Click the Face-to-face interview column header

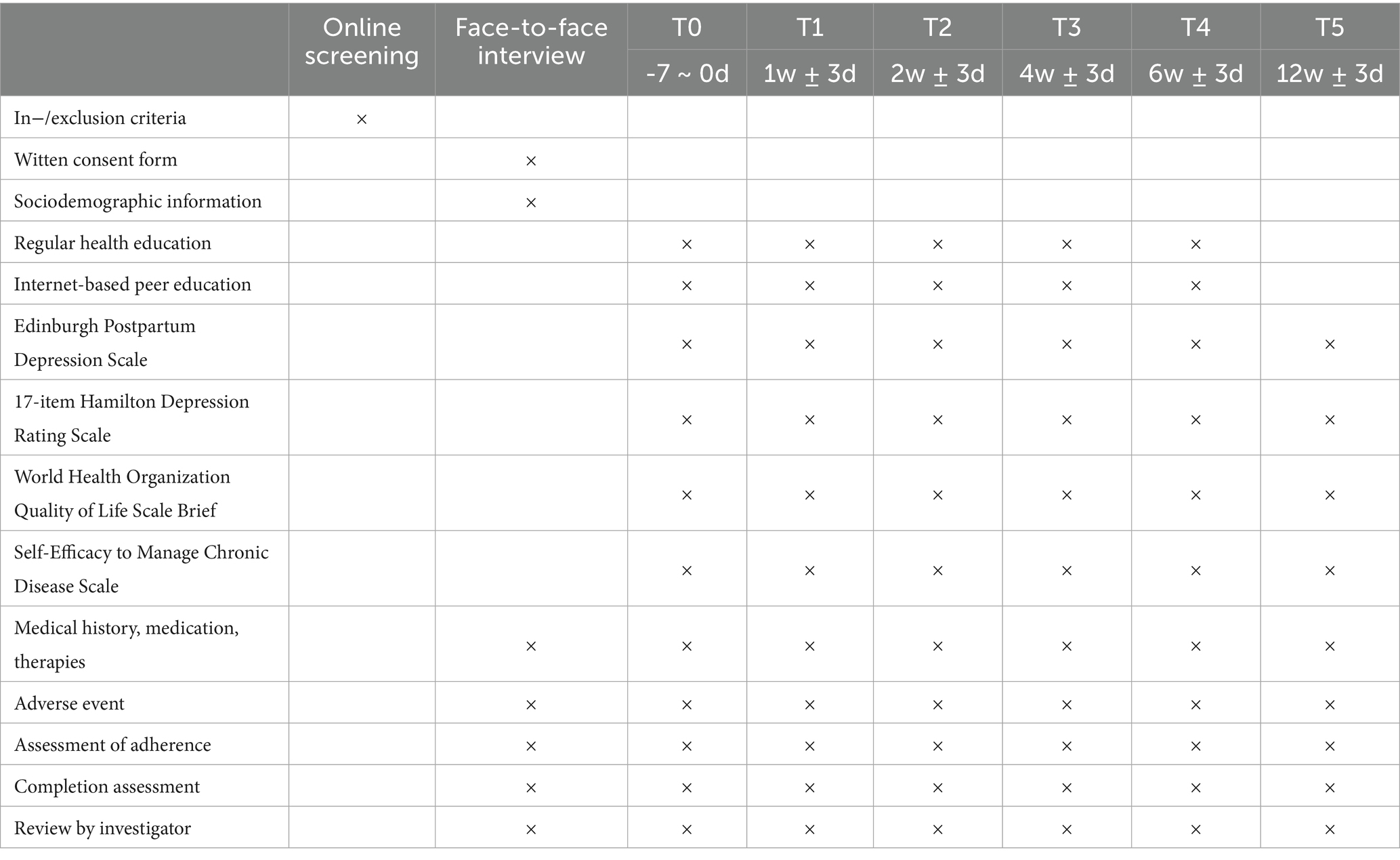point(531,41)
